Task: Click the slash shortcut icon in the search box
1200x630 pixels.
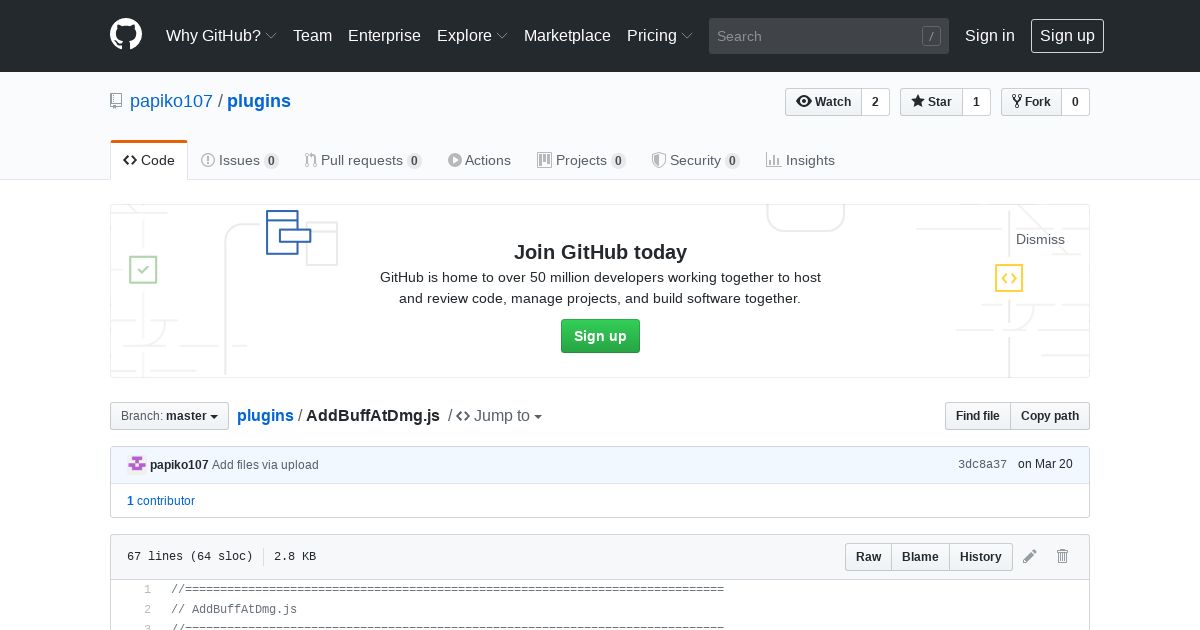Action: point(931,36)
